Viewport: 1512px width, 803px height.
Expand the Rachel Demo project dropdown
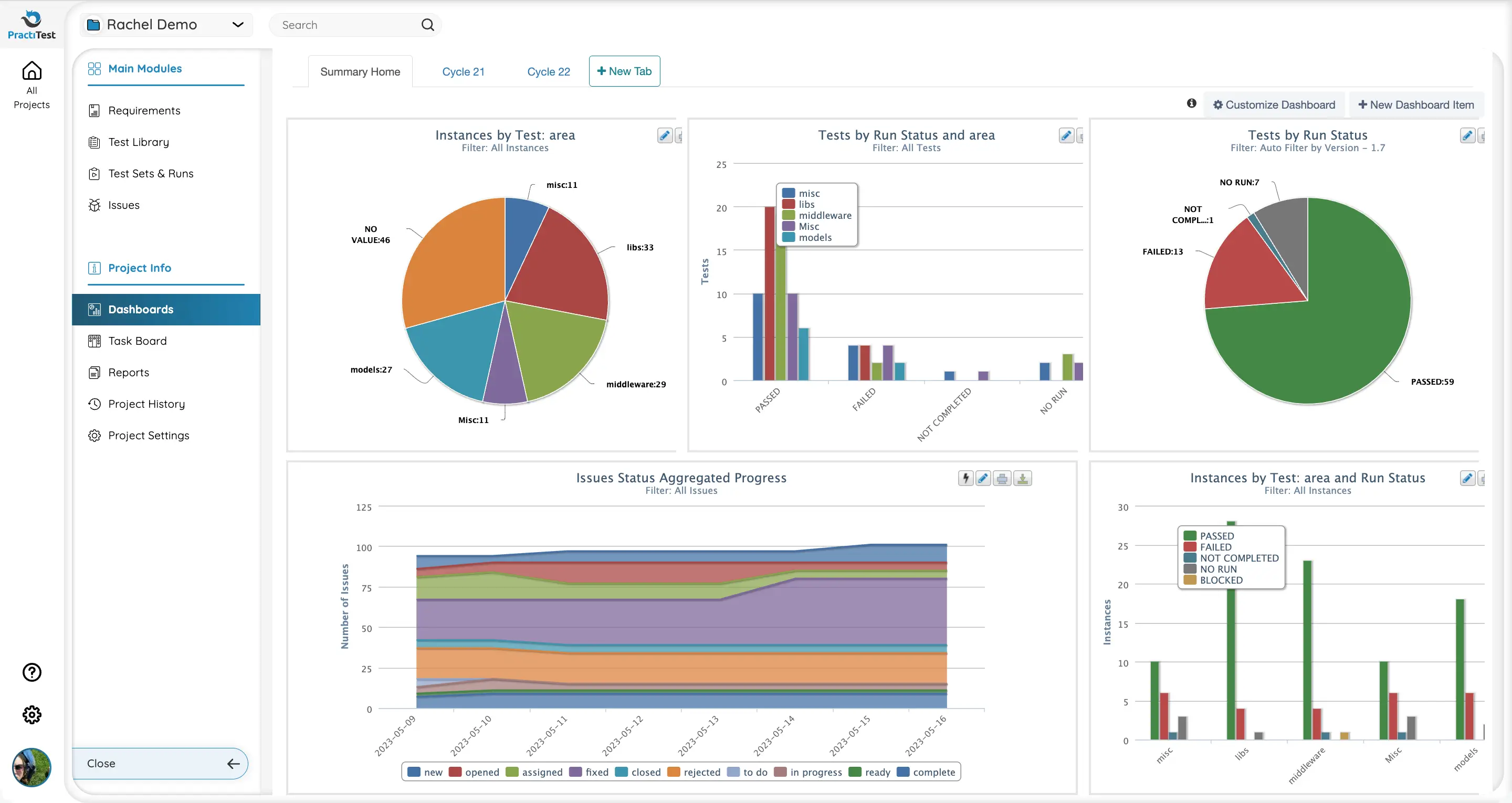click(x=237, y=25)
